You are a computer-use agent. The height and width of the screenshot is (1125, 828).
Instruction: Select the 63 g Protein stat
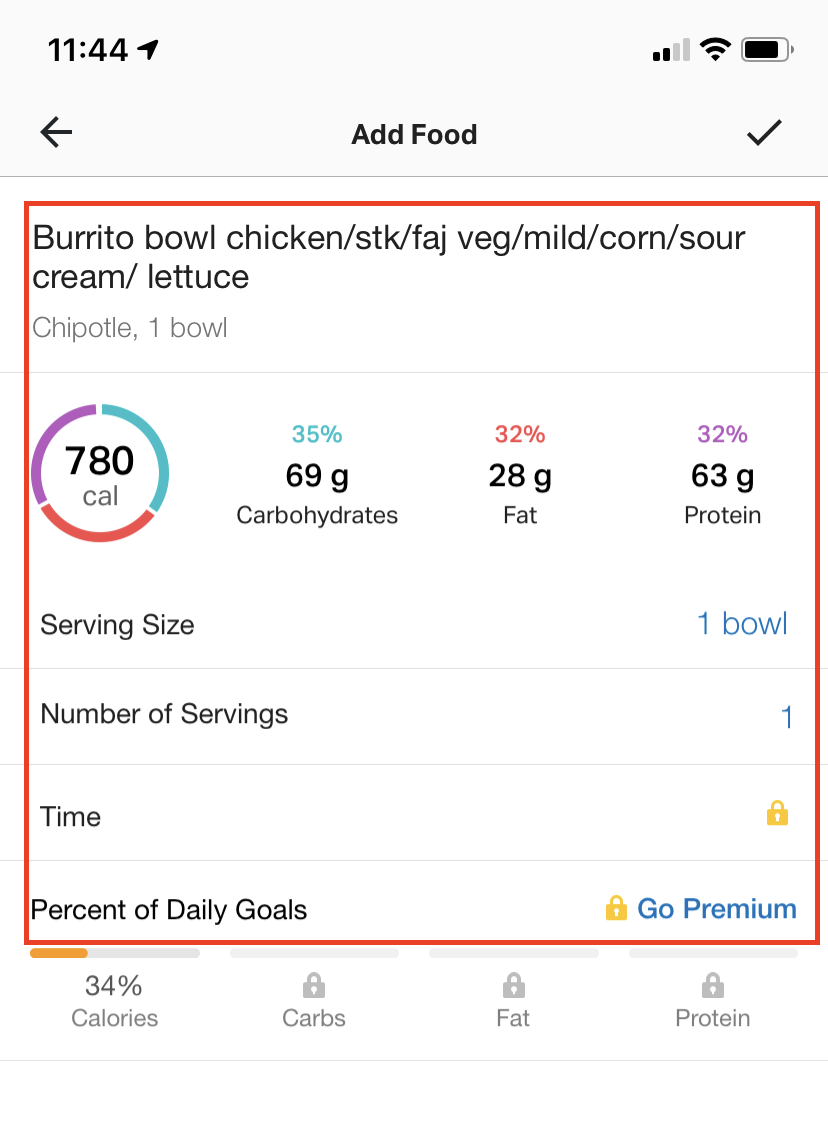tap(723, 474)
